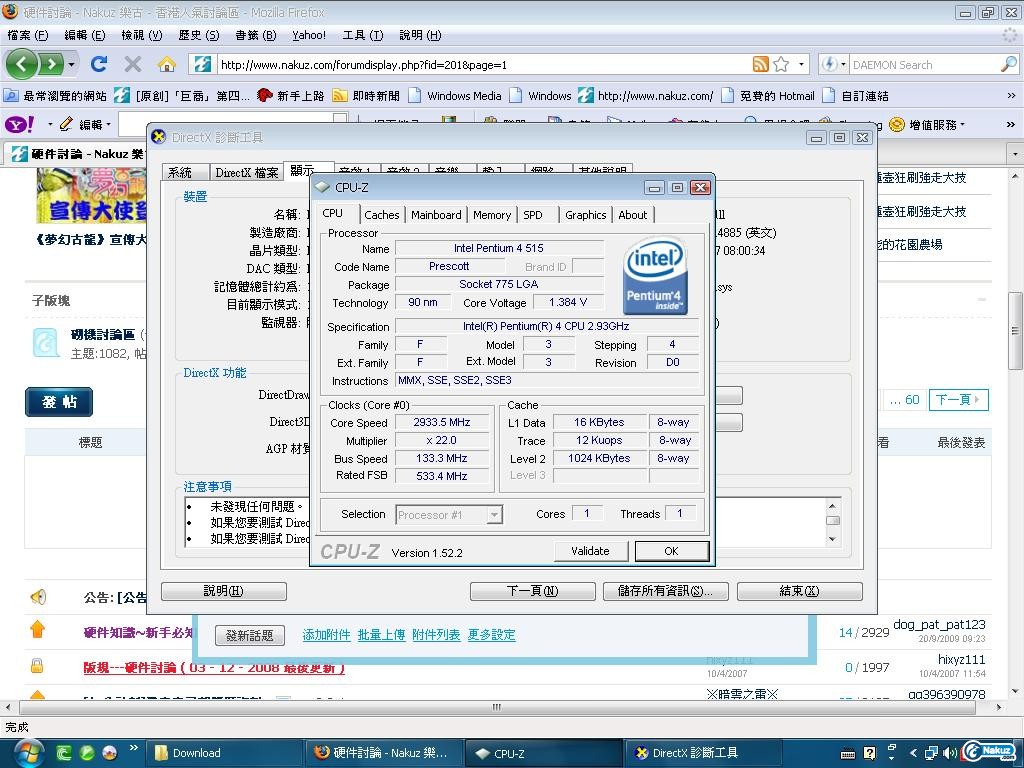Click the purple Y! logo on Yahoo toolbar
1024x768 pixels.
20,123
